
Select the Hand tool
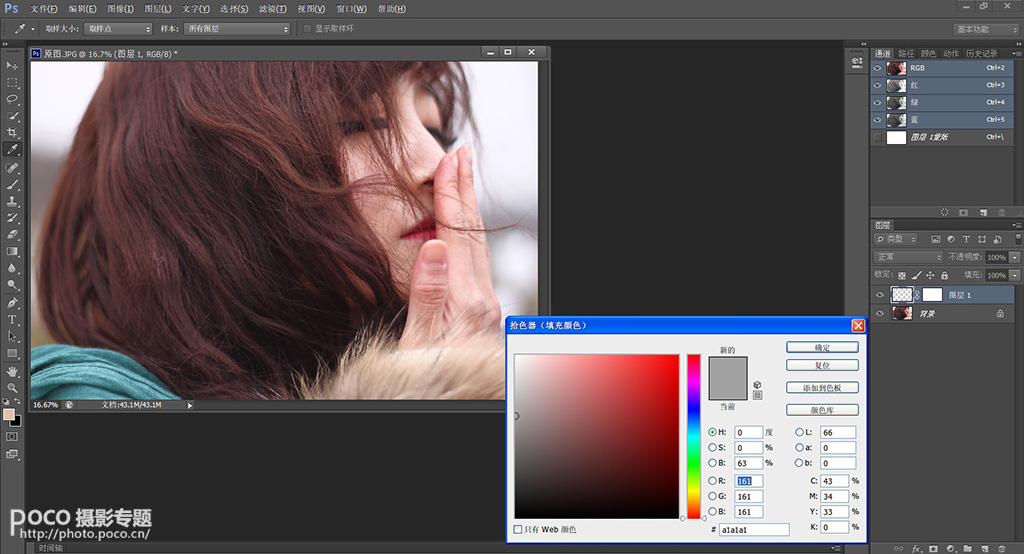click(12, 371)
